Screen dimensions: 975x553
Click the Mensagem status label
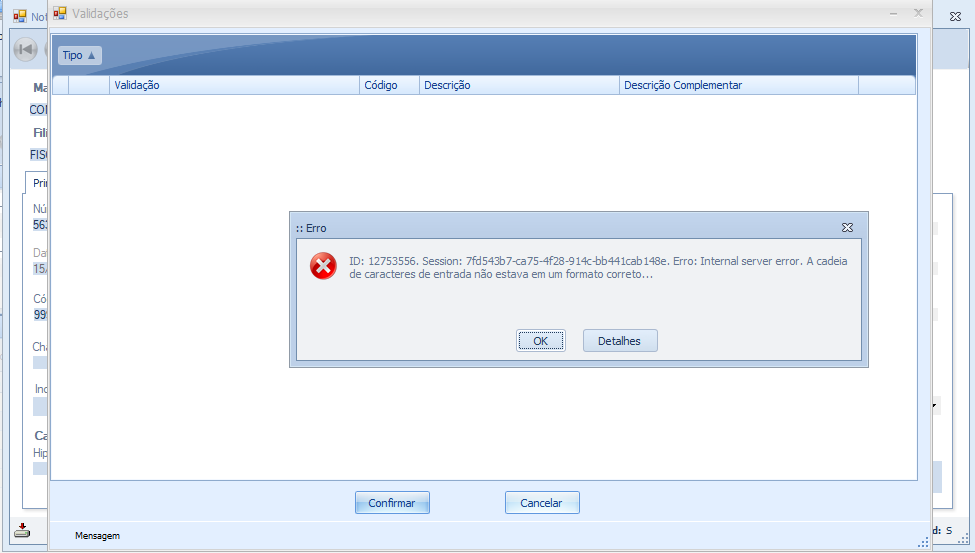coord(98,536)
